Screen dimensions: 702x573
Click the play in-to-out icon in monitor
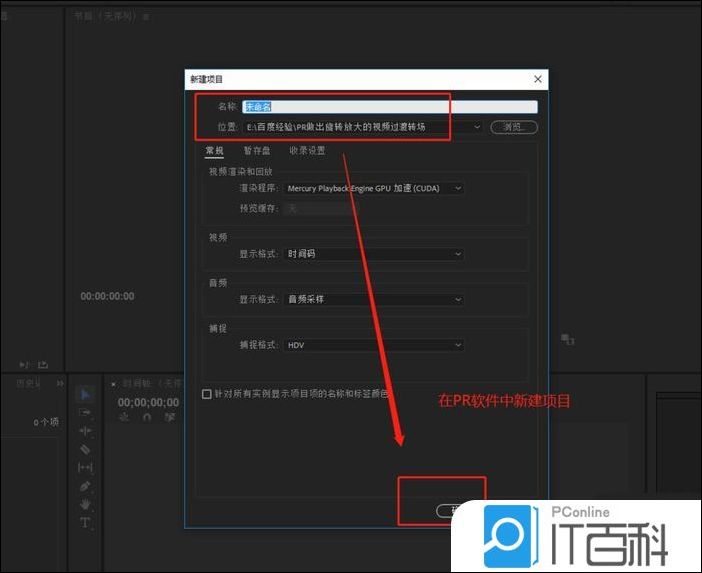click(24, 365)
